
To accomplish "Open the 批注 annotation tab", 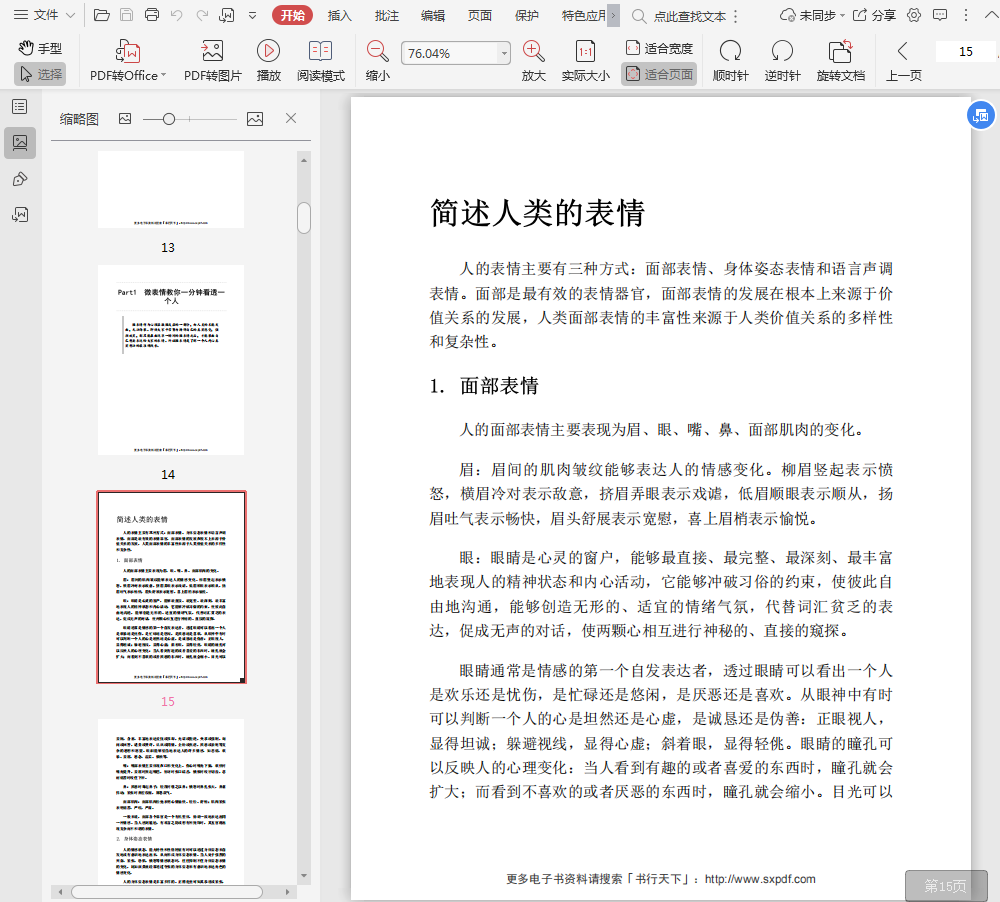I will pos(386,15).
